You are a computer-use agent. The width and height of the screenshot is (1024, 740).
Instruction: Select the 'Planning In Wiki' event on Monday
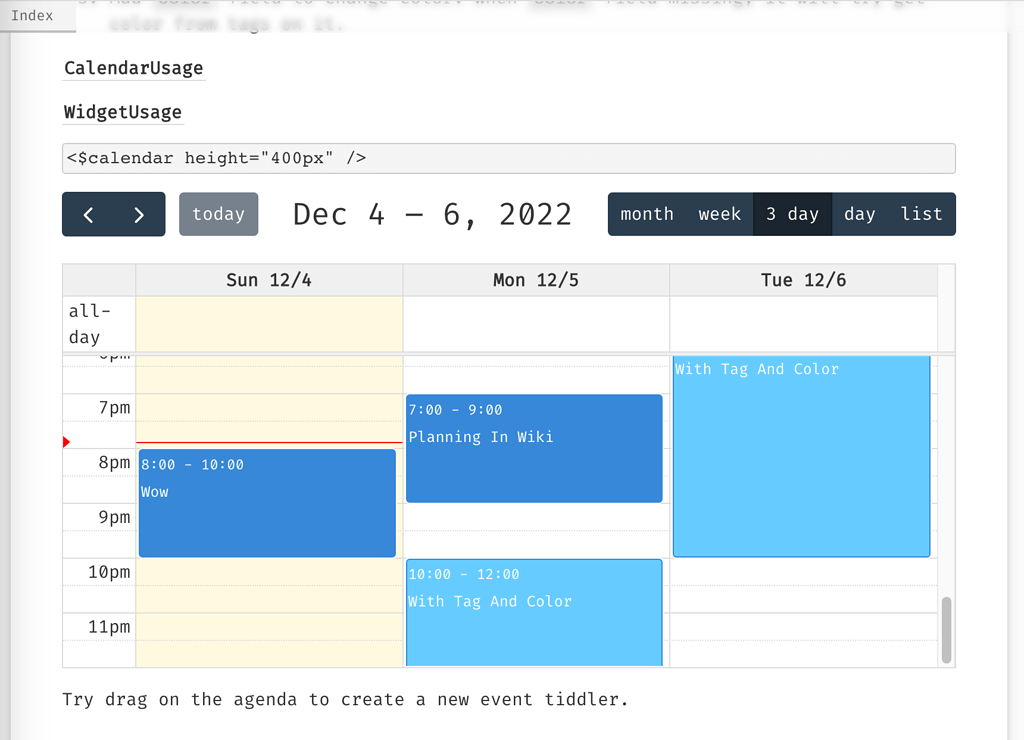[533, 447]
